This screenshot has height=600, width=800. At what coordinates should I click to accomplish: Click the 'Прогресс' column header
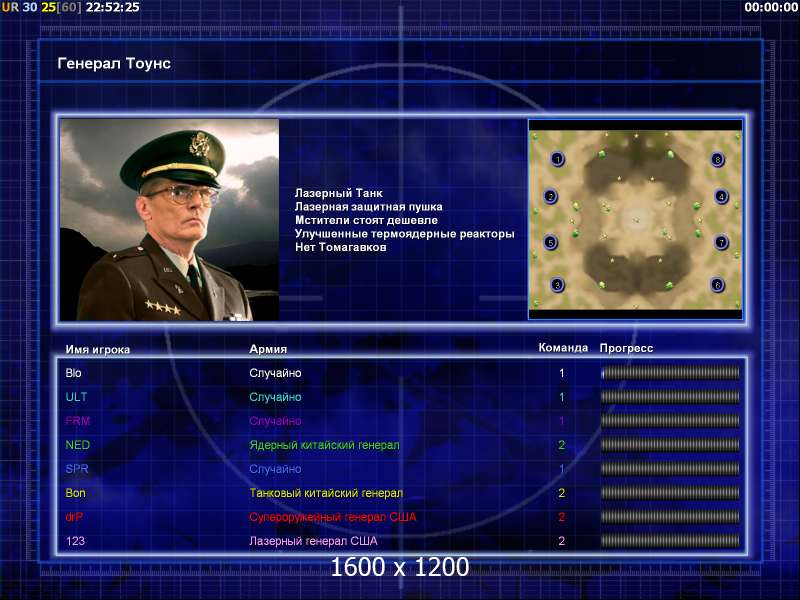click(x=626, y=348)
